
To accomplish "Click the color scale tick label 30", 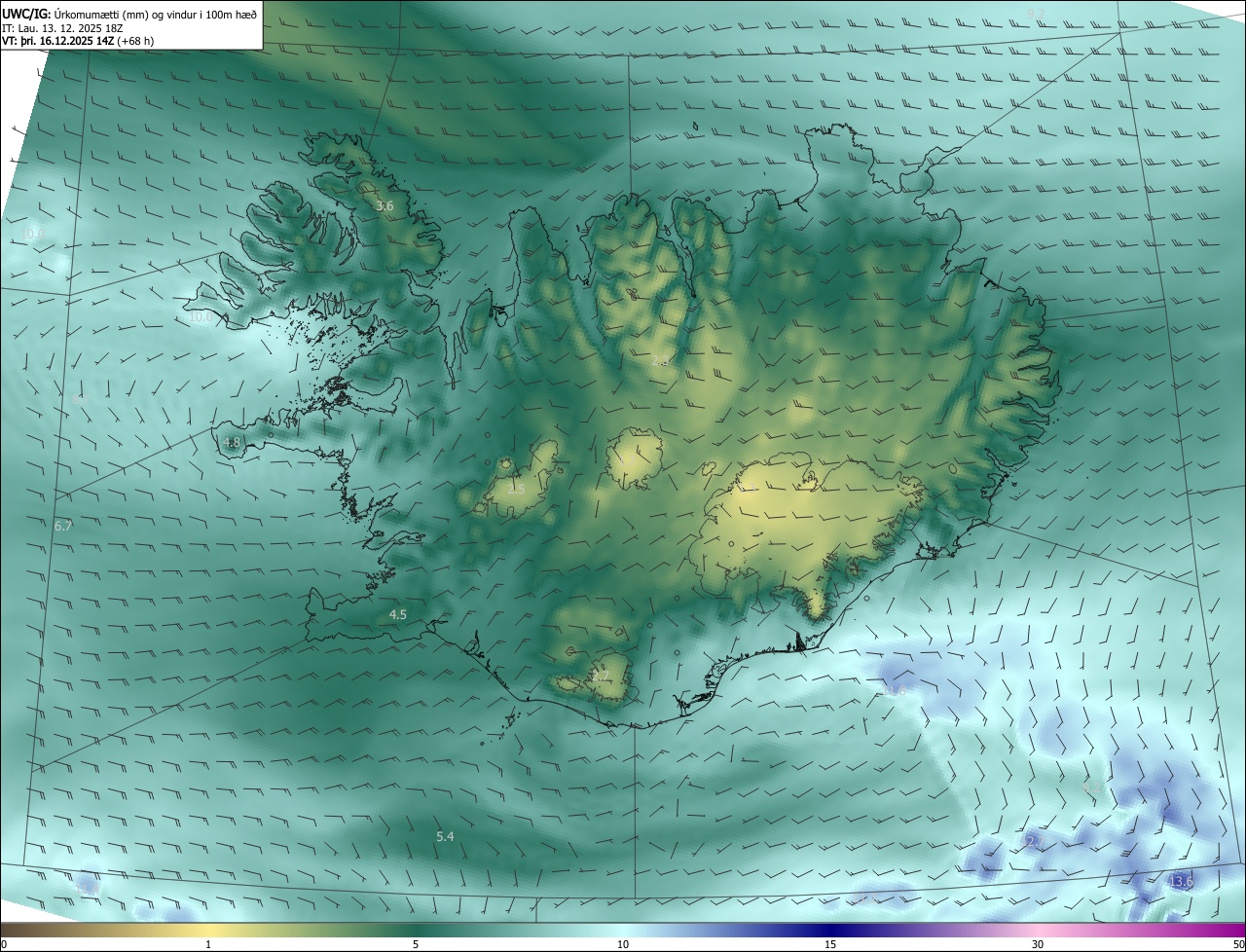I will click(x=1038, y=944).
